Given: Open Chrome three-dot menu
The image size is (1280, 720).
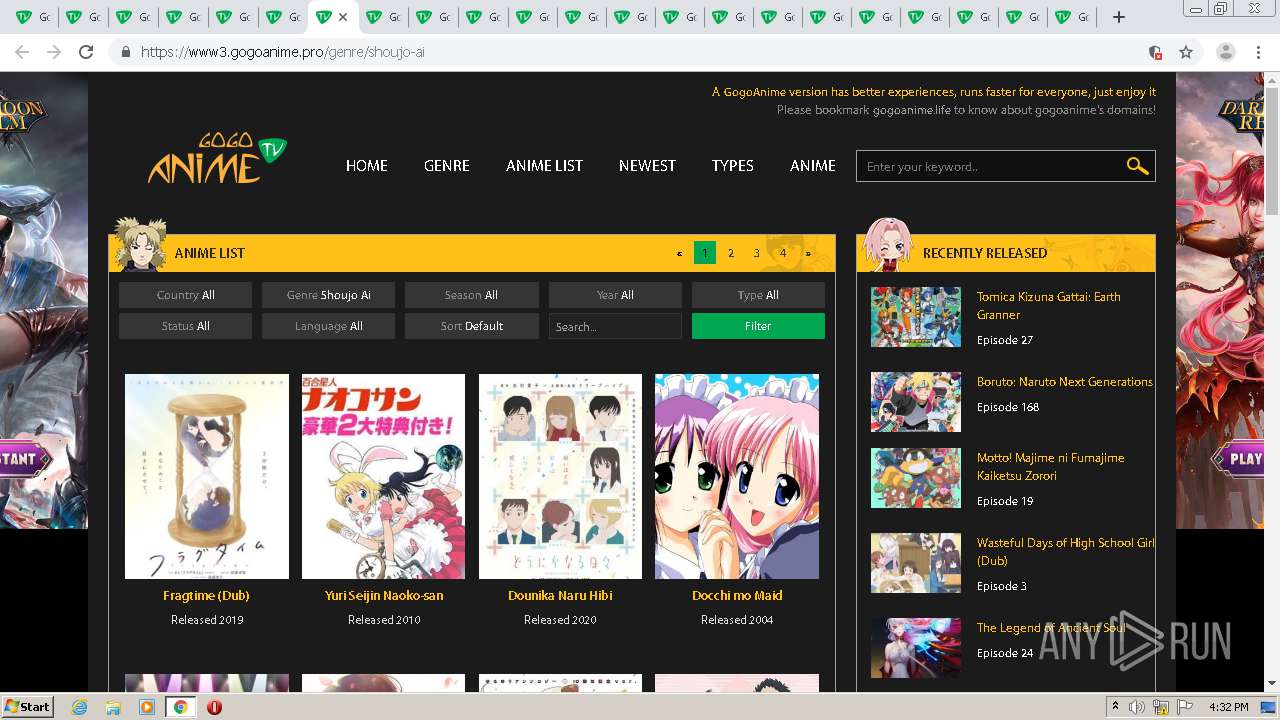Looking at the screenshot, I should point(1259,52).
